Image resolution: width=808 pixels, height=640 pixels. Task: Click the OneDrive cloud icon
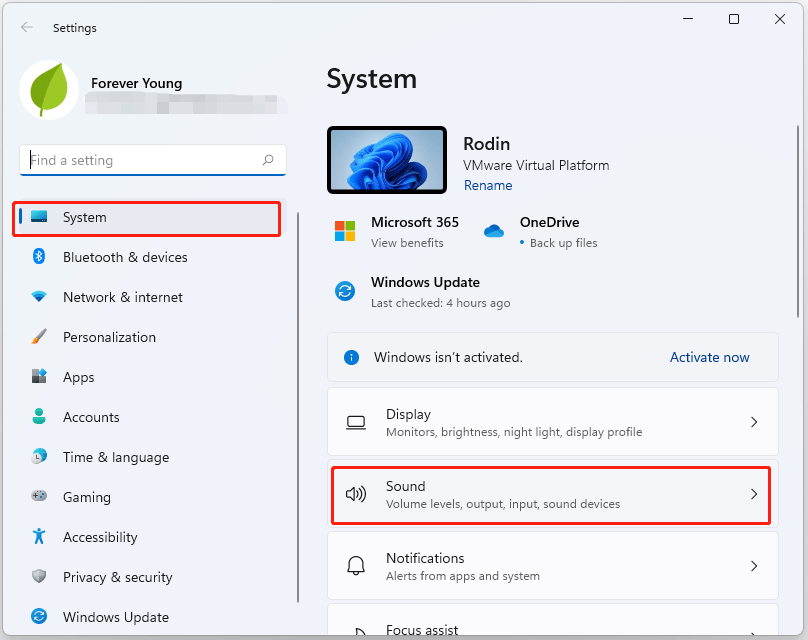493,231
